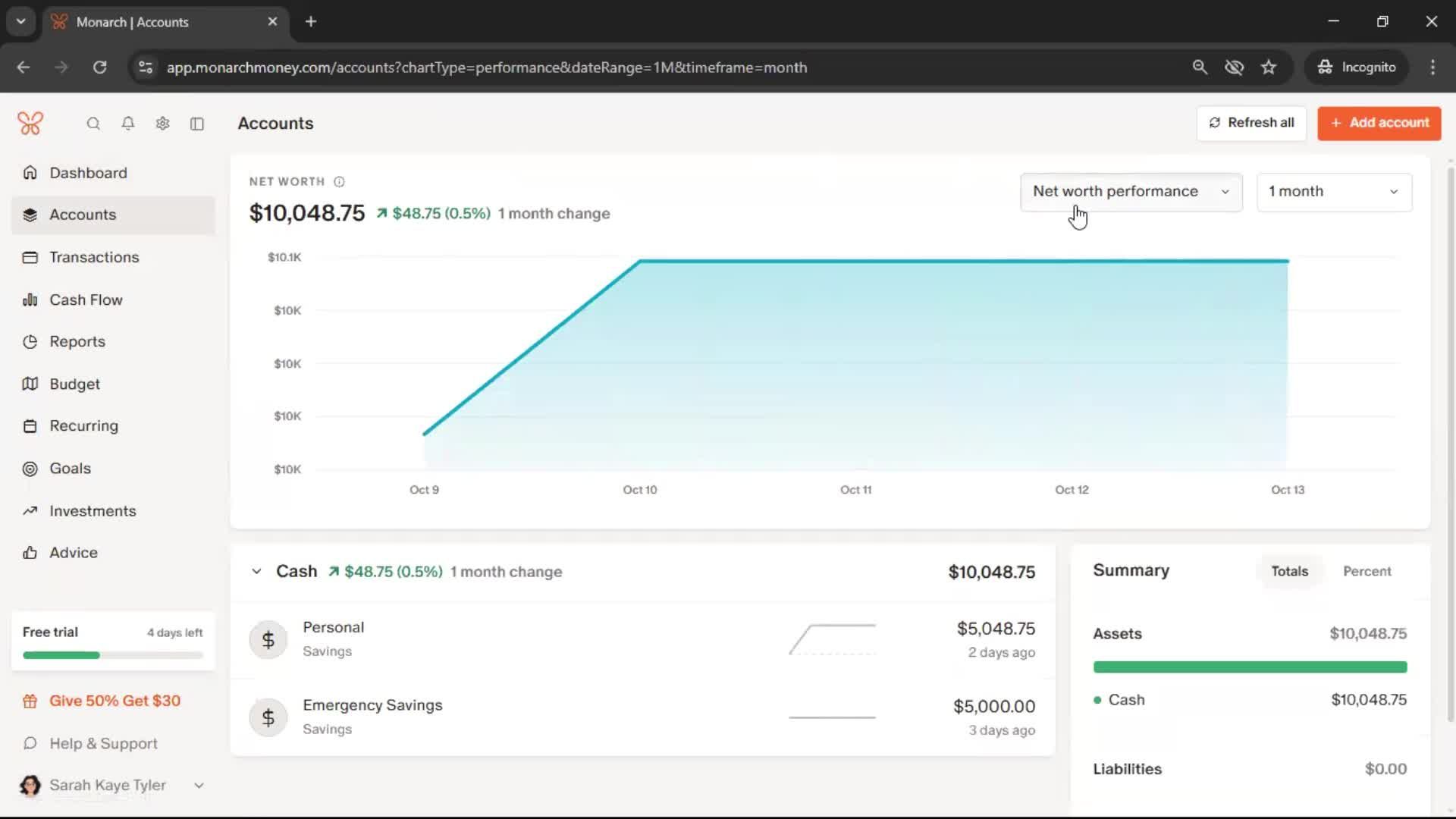The height and width of the screenshot is (819, 1456).
Task: Click the net worth info icon
Action: point(339,182)
